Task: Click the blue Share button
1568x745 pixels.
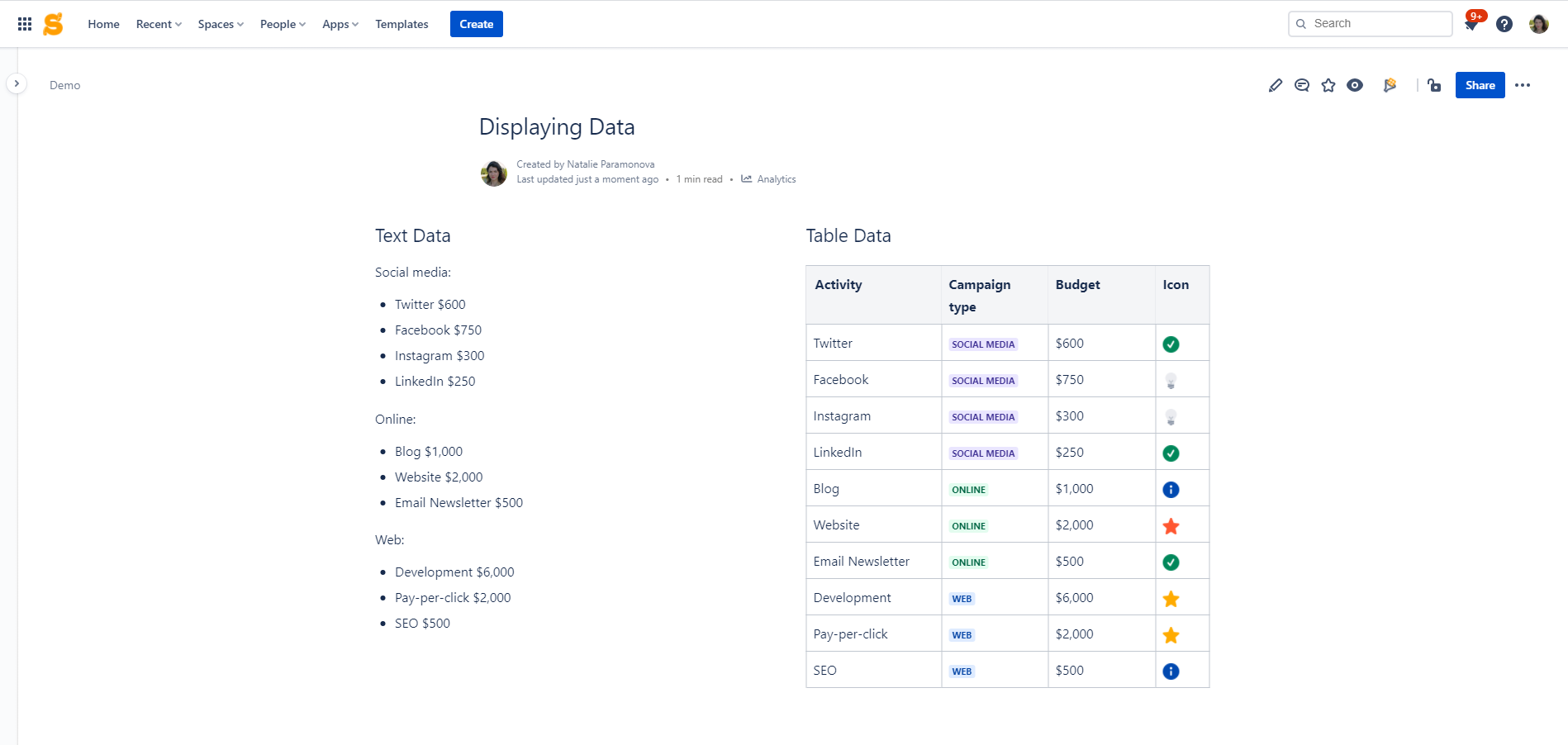Action: click(1480, 85)
